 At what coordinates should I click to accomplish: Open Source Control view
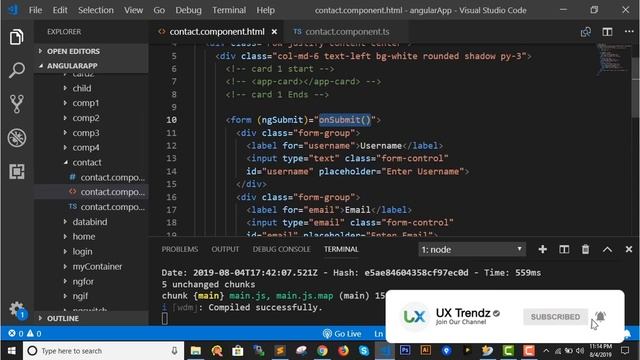(x=16, y=104)
